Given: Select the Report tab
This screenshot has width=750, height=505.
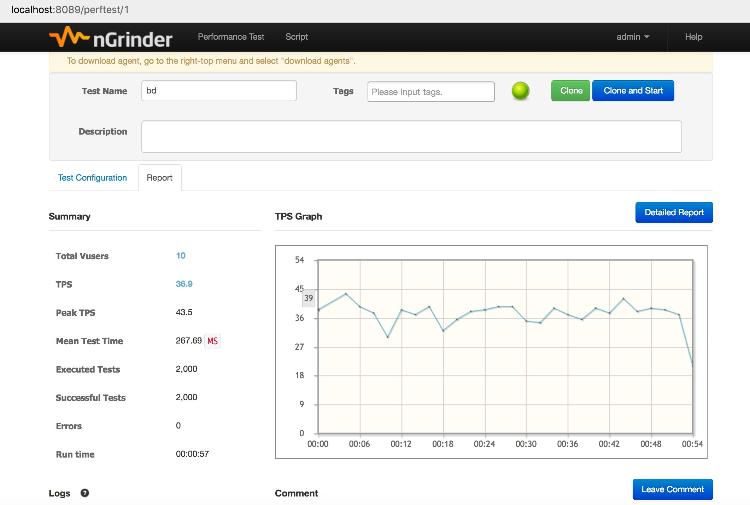Looking at the screenshot, I should [x=160, y=178].
